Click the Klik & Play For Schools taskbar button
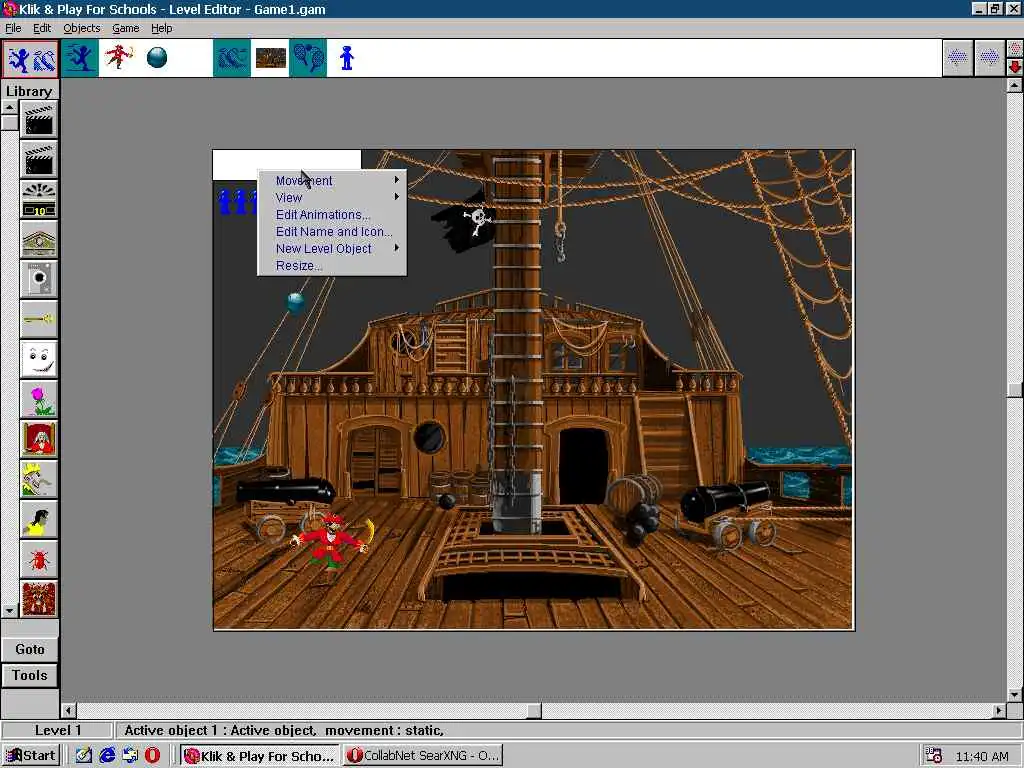 260,755
